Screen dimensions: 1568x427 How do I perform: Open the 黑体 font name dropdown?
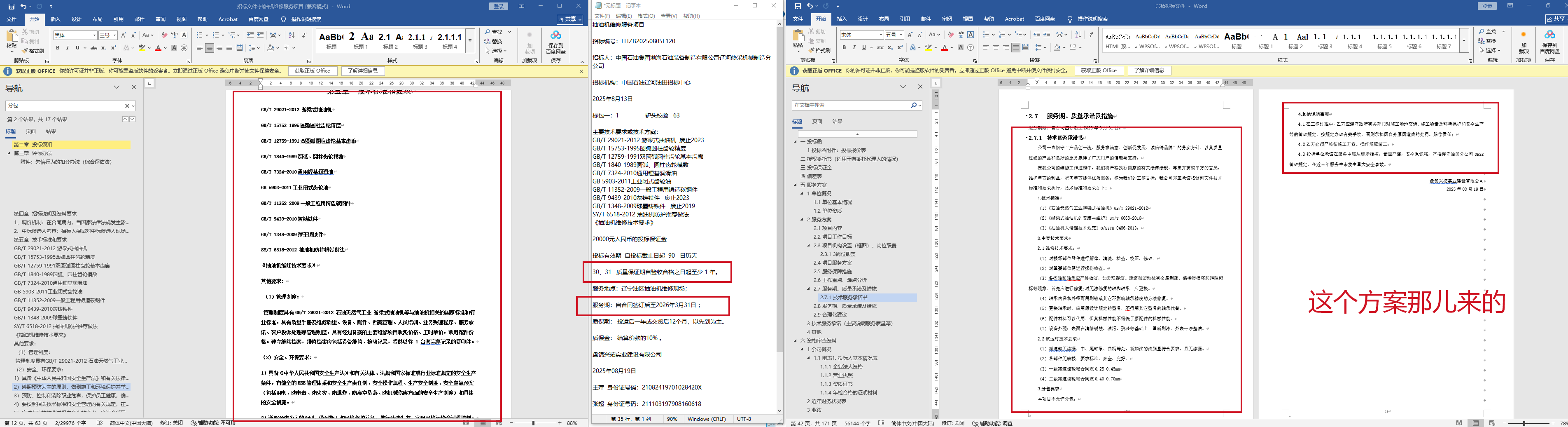click(94, 35)
